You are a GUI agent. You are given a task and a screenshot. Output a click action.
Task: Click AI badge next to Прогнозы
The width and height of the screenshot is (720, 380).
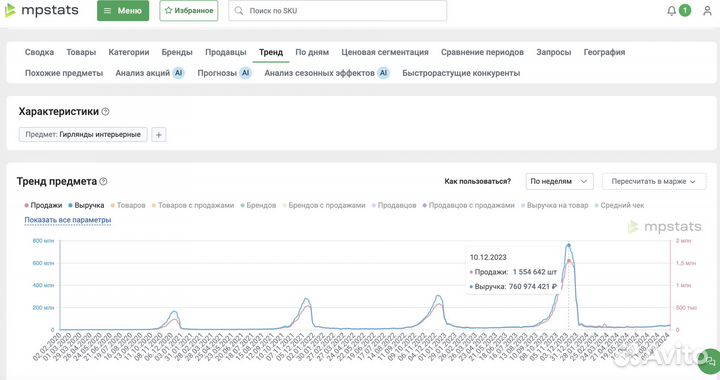tap(246, 73)
